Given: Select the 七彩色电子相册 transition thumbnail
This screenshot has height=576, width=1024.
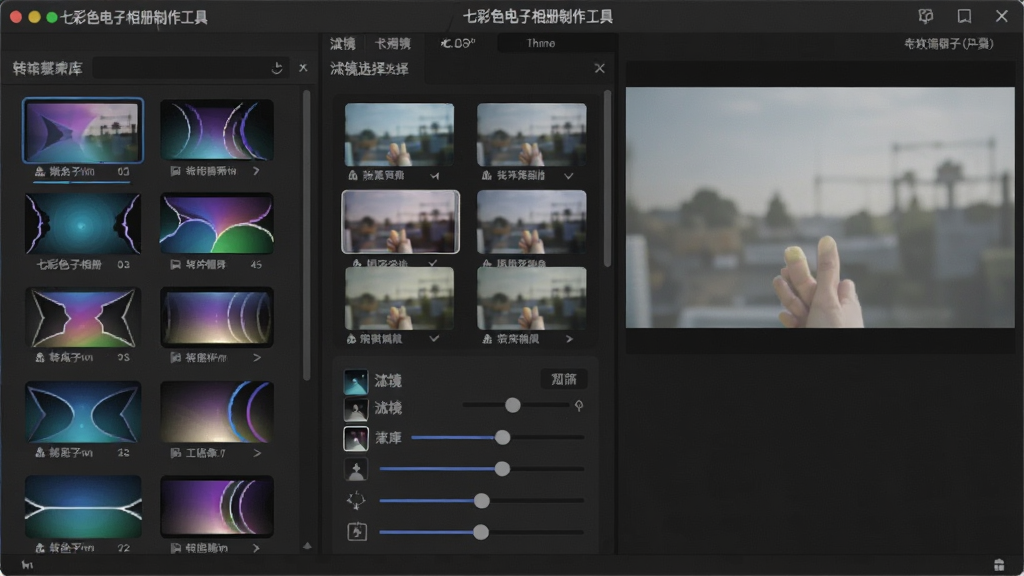Looking at the screenshot, I should [82, 224].
